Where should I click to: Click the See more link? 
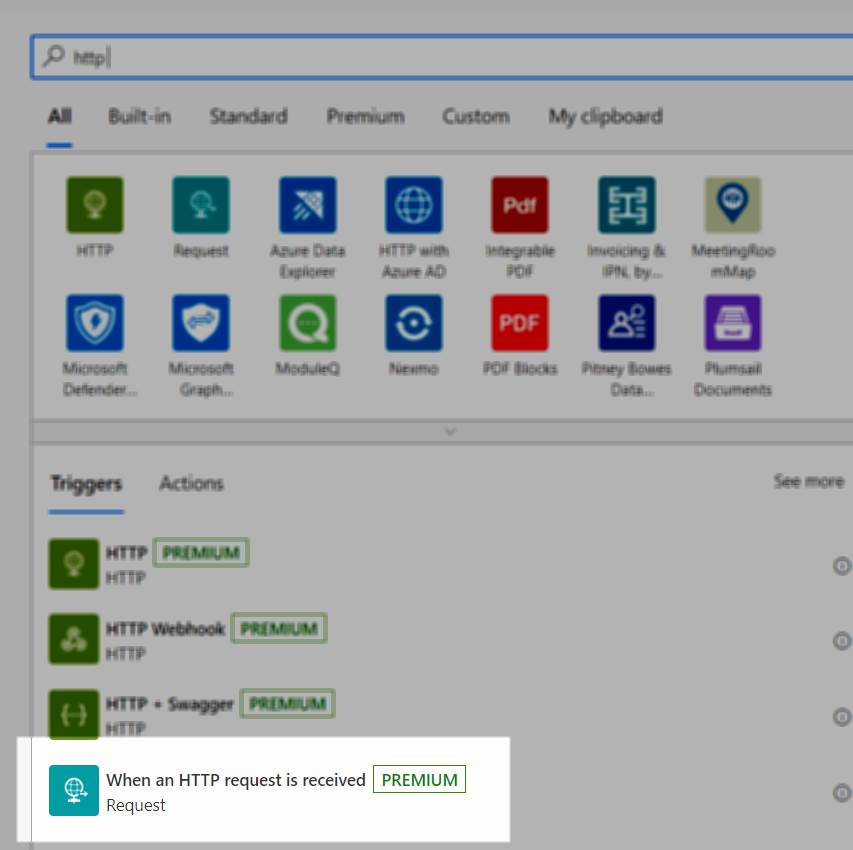808,482
